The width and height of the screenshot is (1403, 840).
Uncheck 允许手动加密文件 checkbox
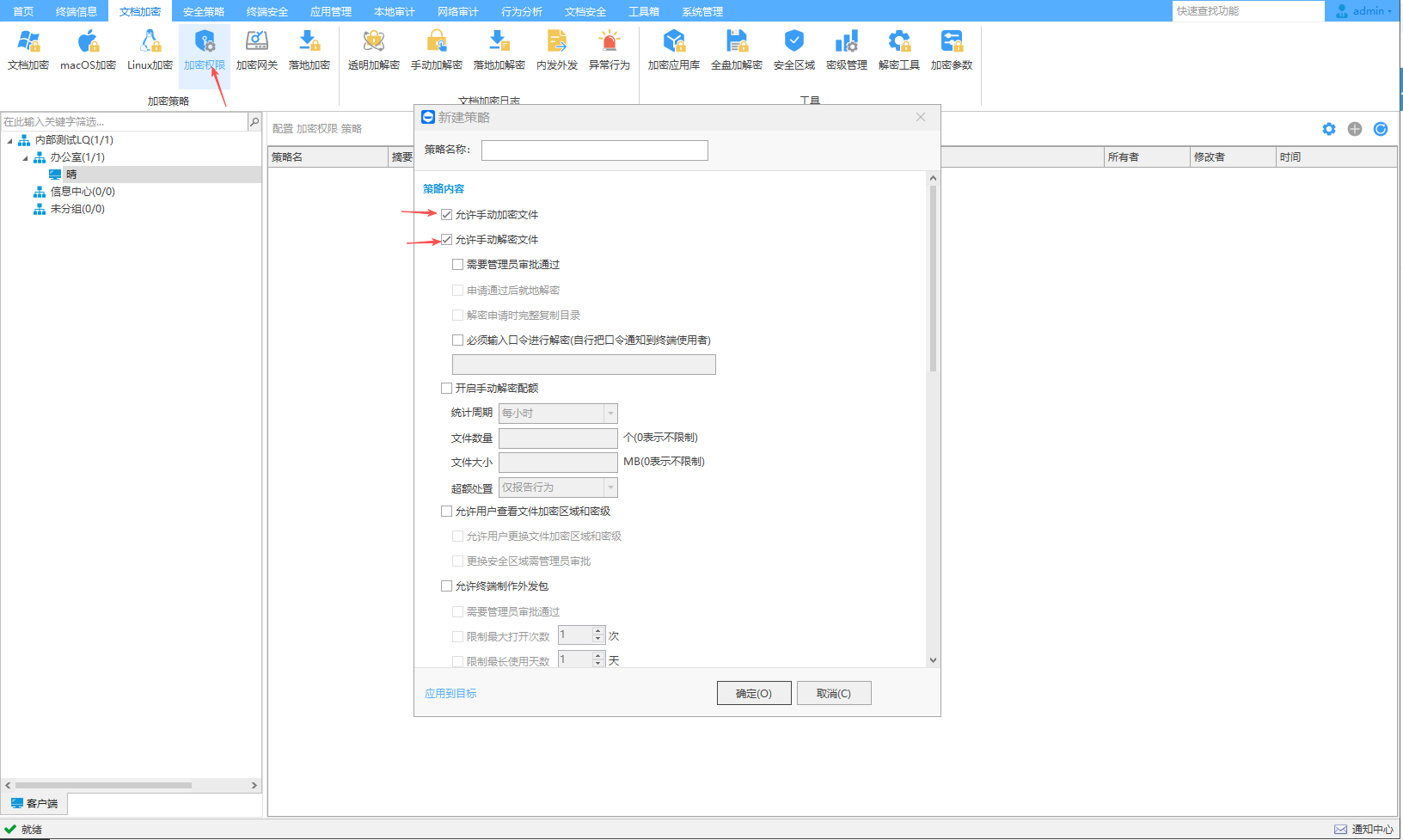(447, 215)
